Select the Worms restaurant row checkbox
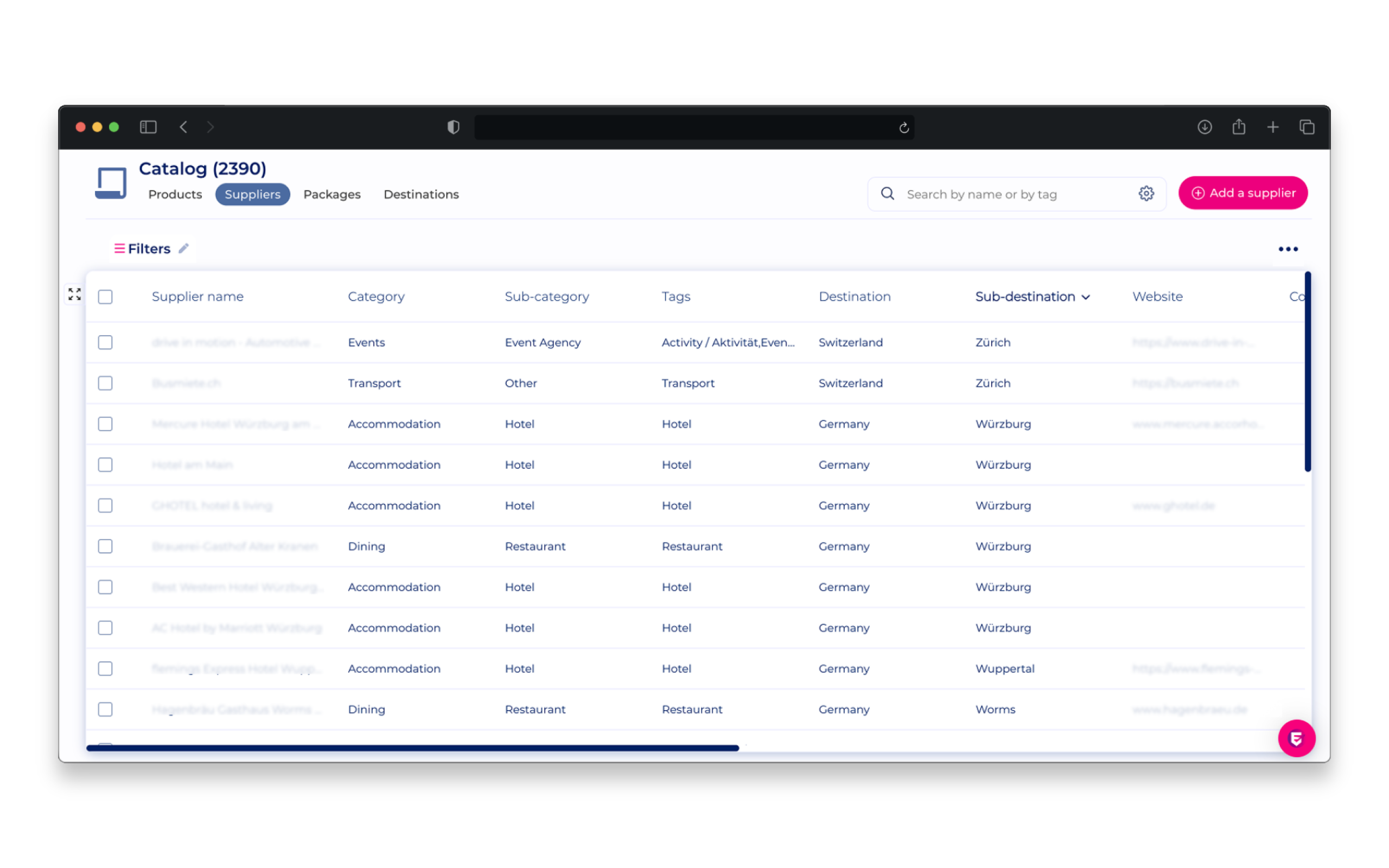Screen dimensions: 1389x868 (x=105, y=709)
